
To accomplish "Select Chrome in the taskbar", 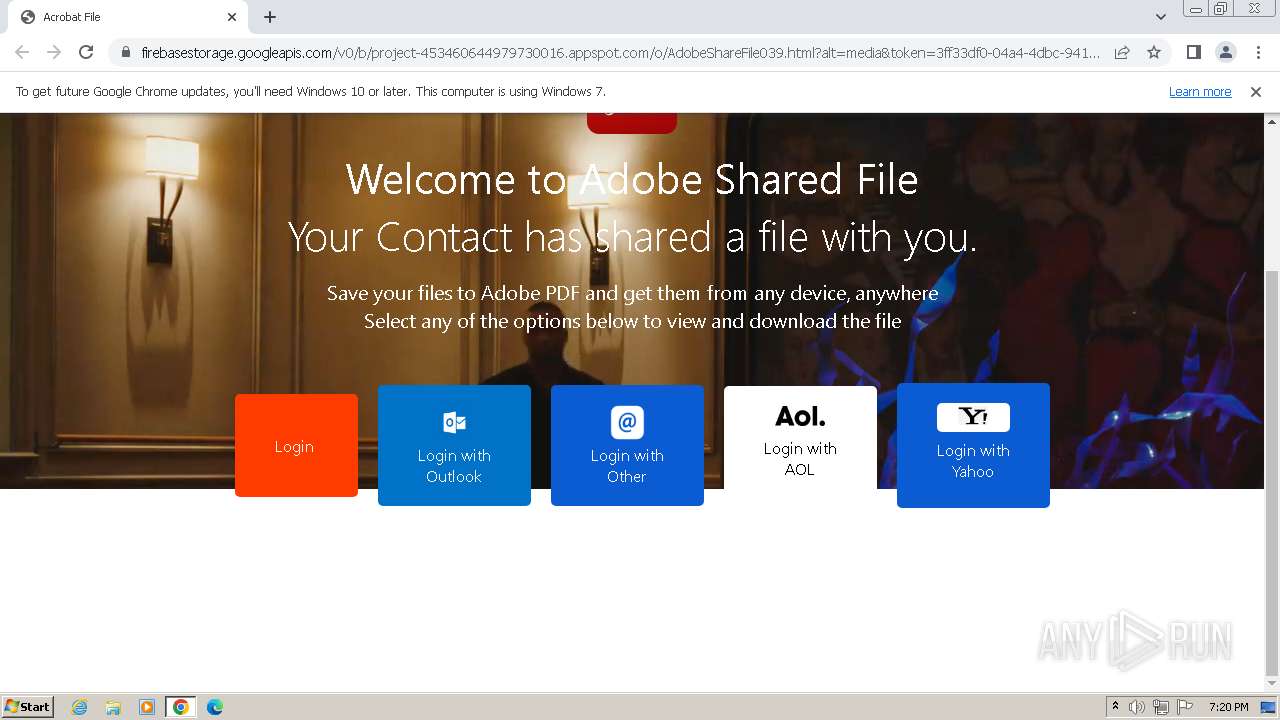I will (181, 707).
